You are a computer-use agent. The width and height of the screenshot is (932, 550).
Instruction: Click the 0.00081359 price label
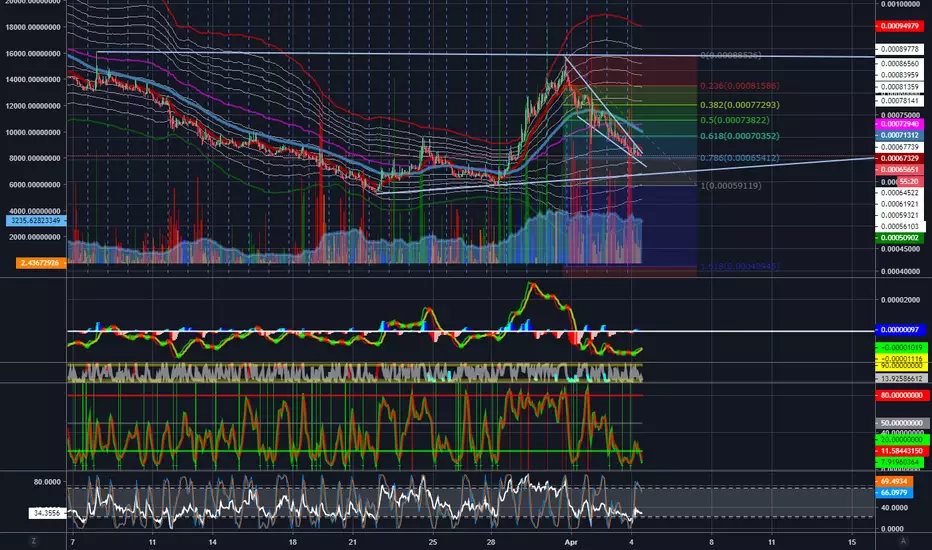pyautogui.click(x=900, y=87)
